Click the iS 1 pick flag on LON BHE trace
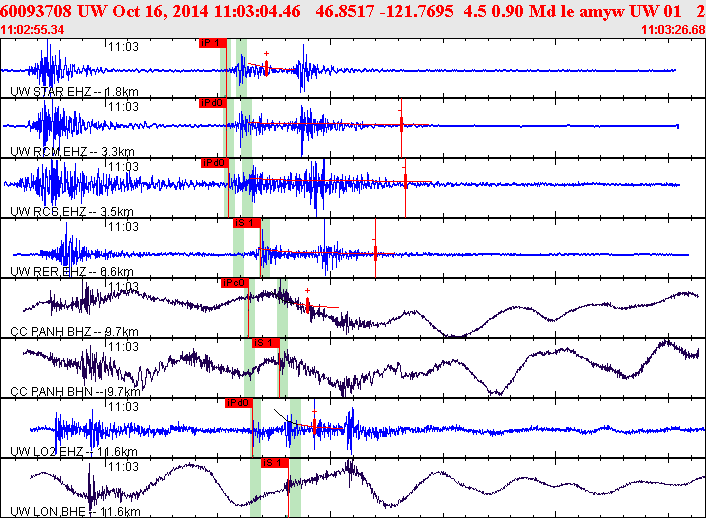 tap(275, 463)
